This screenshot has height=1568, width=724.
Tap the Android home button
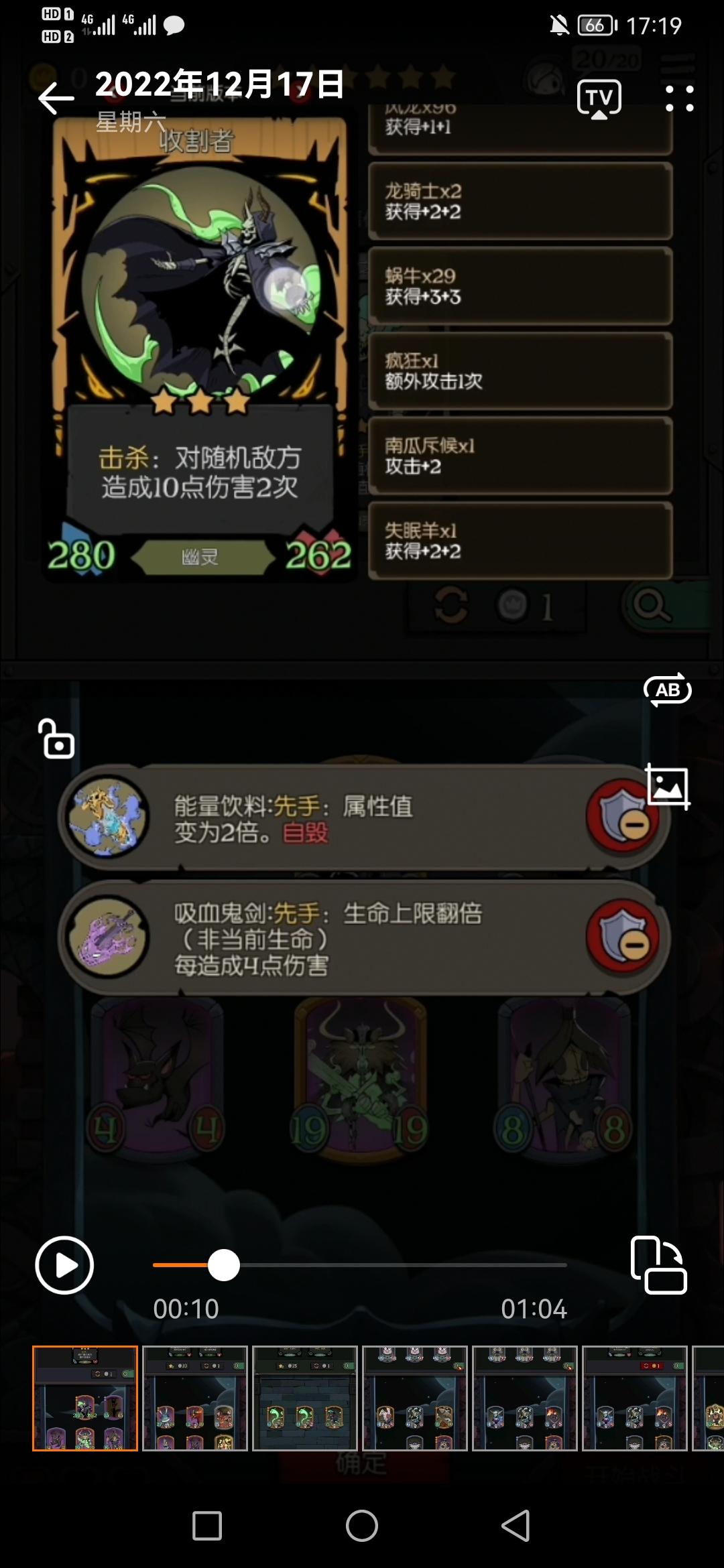(x=362, y=1526)
